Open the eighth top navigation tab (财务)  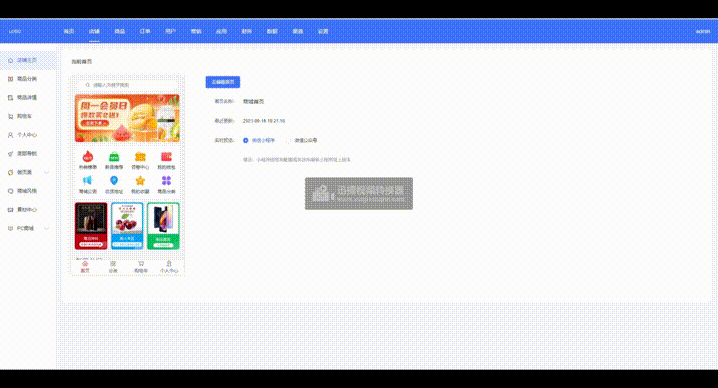click(247, 32)
